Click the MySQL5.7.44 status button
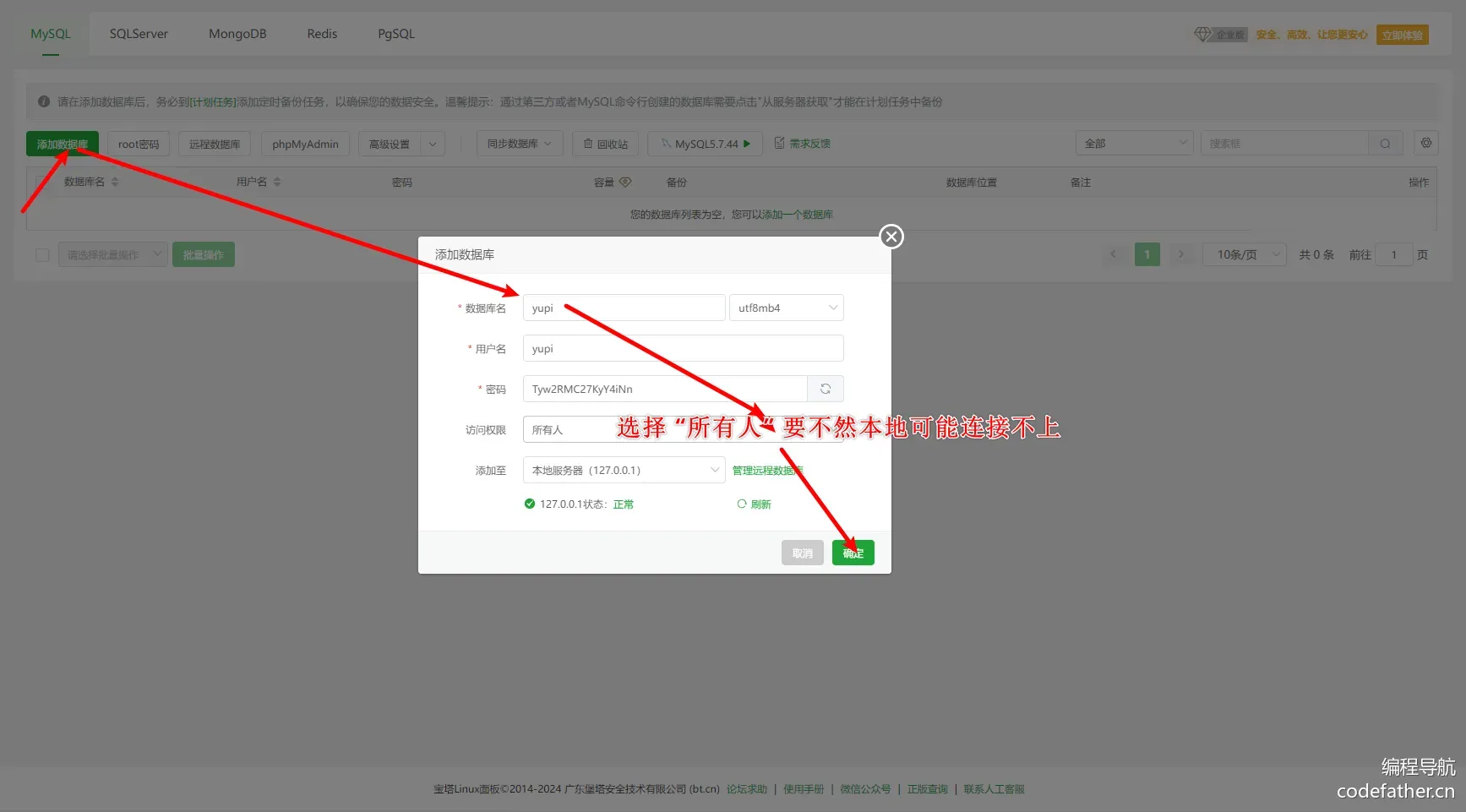 705,144
